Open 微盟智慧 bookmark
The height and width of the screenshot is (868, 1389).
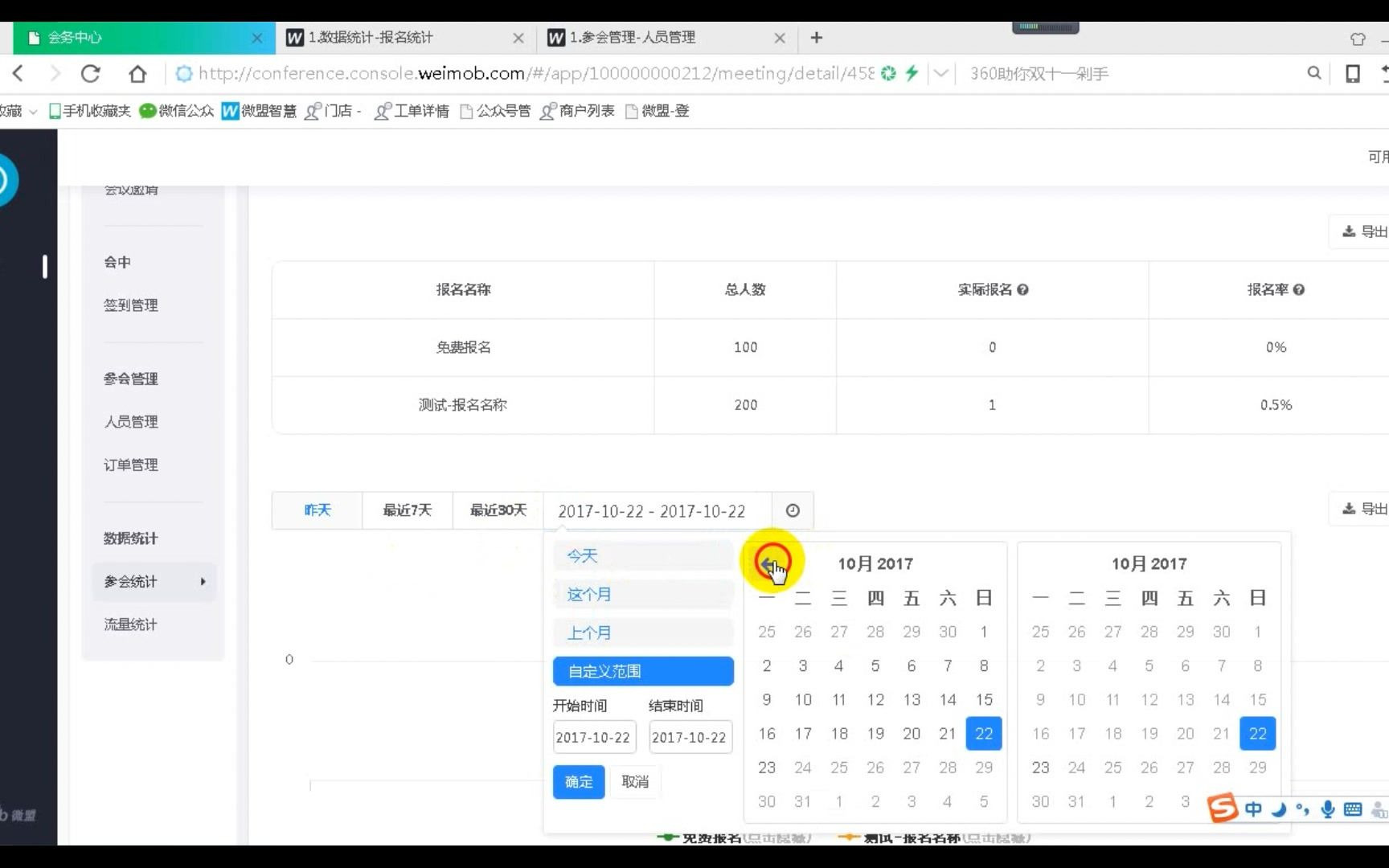coord(260,111)
